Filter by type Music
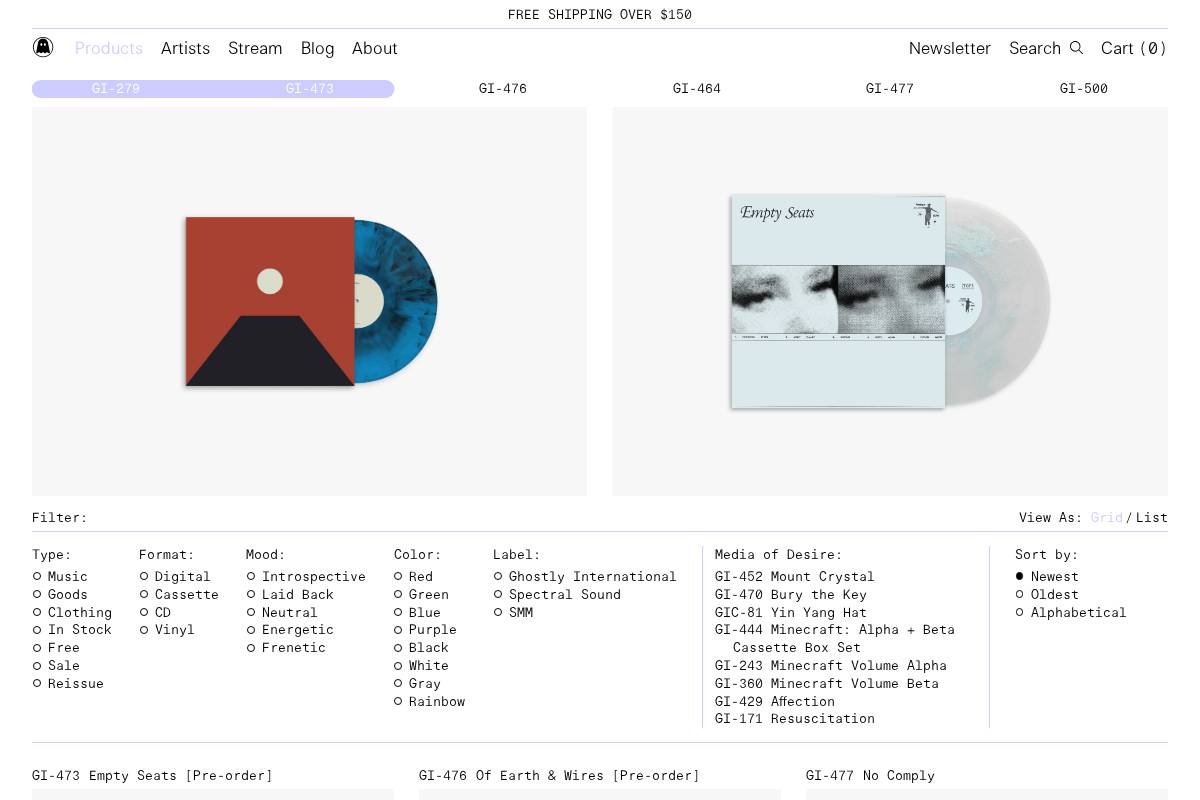Screen dimensions: 1200x800 (60, 577)
